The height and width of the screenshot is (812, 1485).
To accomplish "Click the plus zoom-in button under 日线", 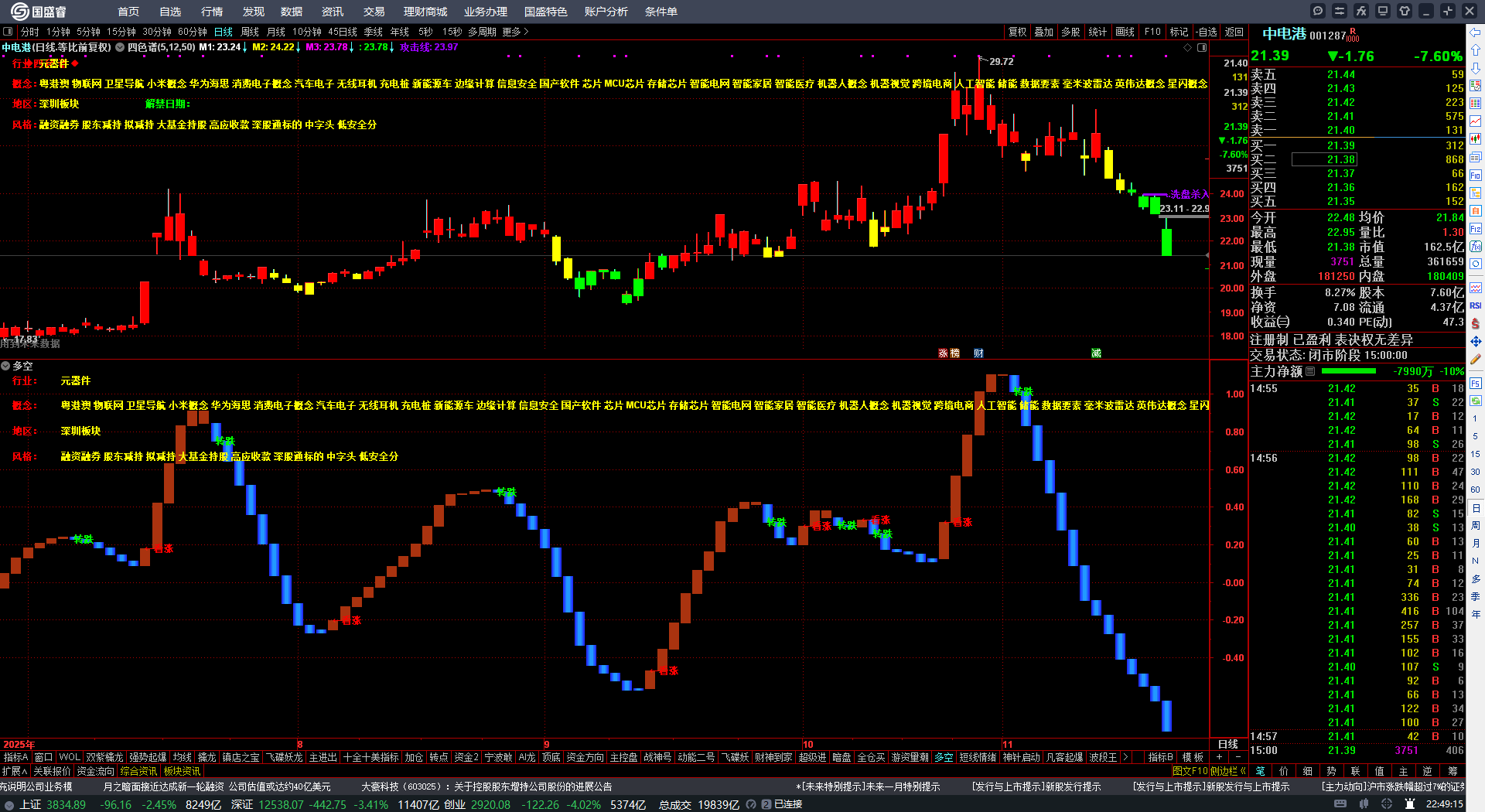I will coord(1220,757).
